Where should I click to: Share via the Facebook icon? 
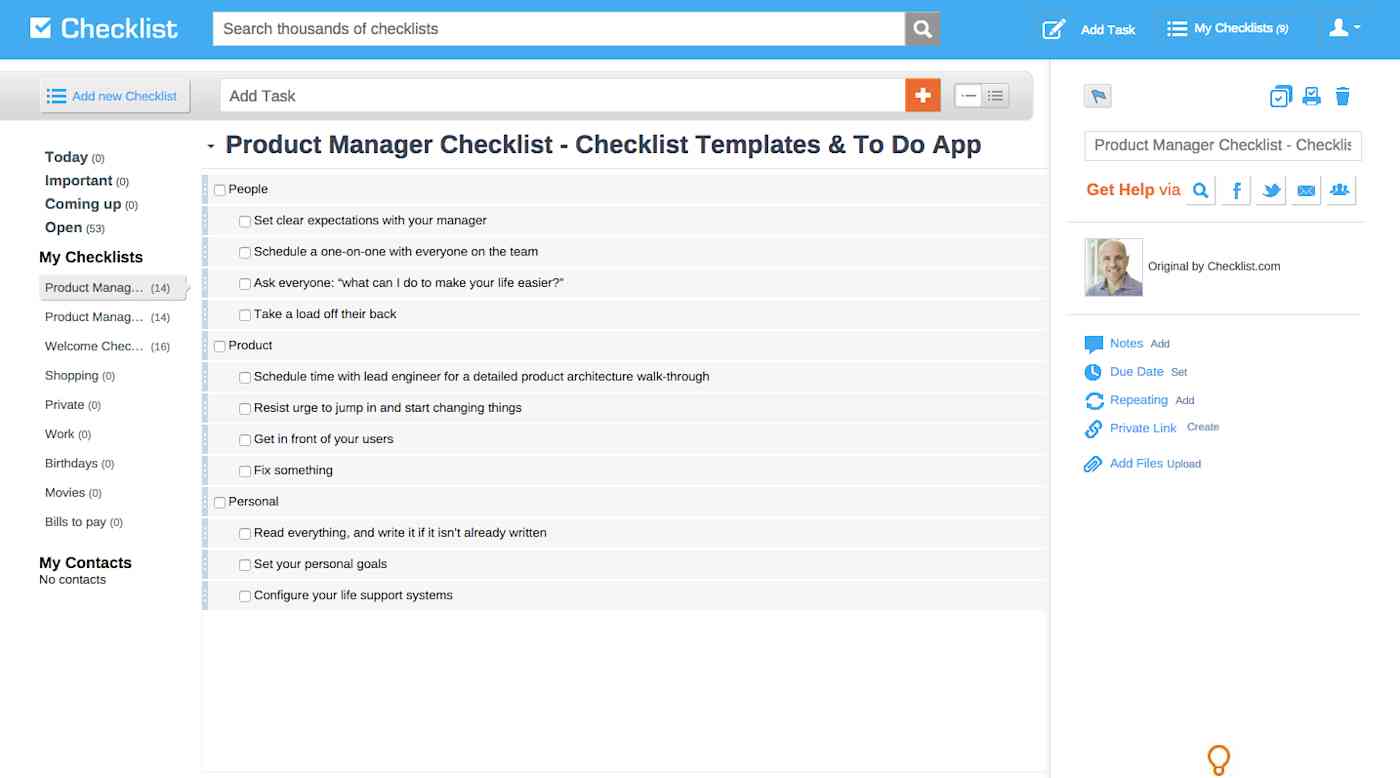(x=1236, y=190)
